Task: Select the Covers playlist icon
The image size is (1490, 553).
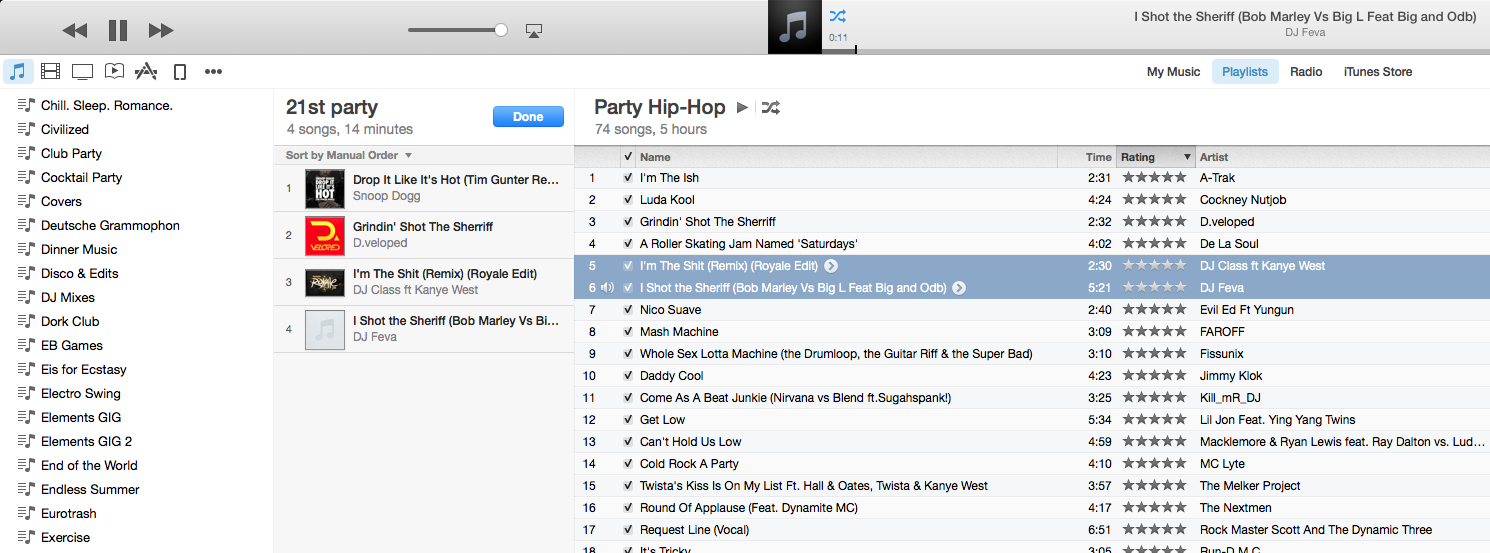Action: pyautogui.click(x=26, y=201)
